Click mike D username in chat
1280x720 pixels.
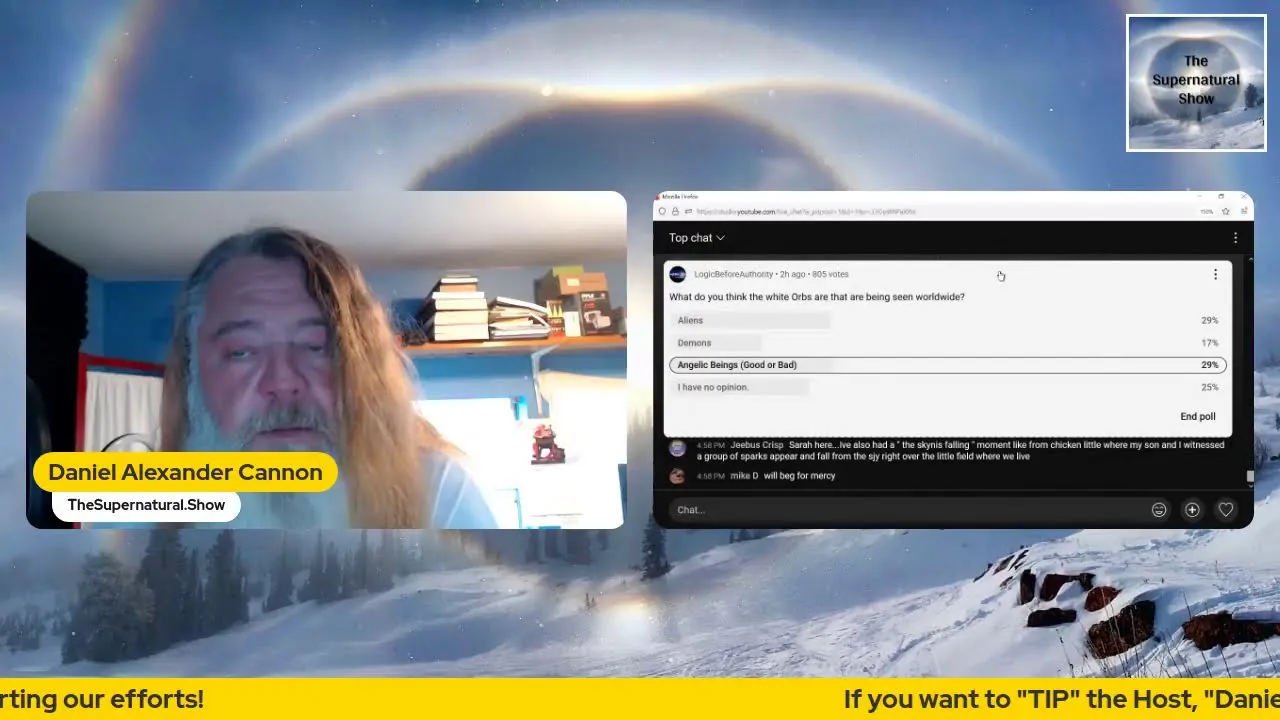(744, 476)
